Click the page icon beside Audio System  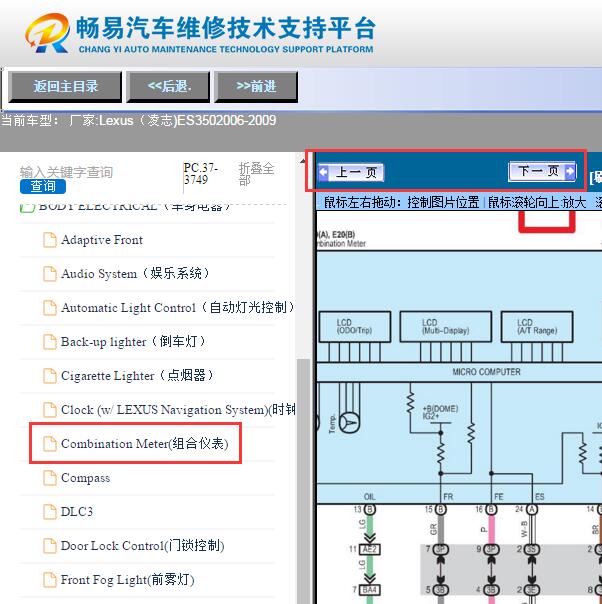(x=49, y=273)
